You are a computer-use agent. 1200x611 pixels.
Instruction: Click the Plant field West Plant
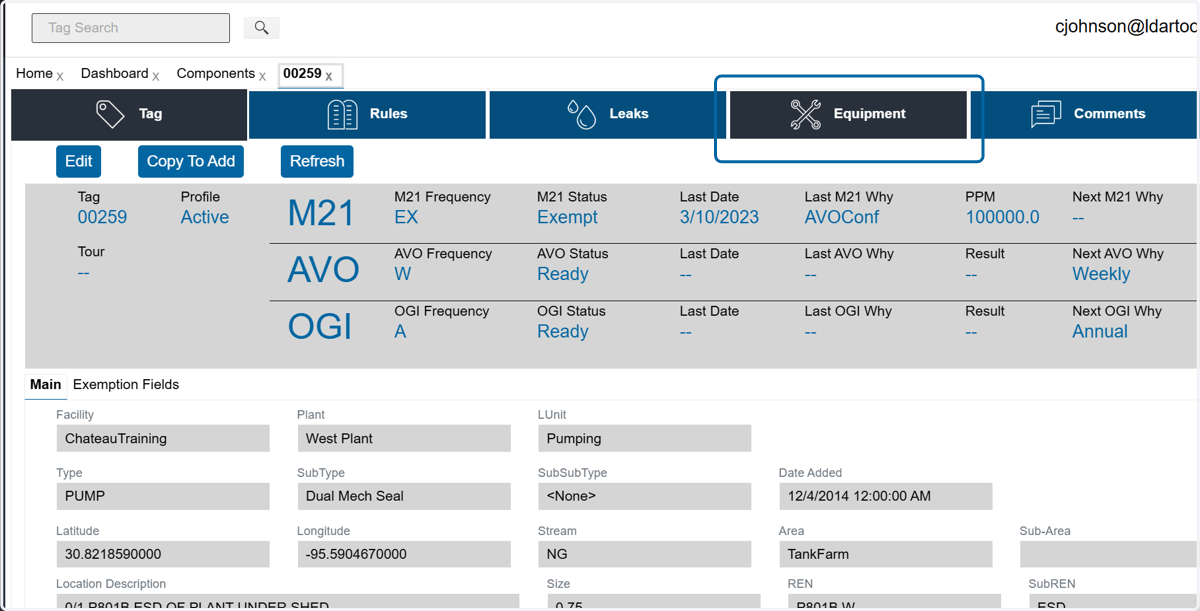click(x=404, y=438)
